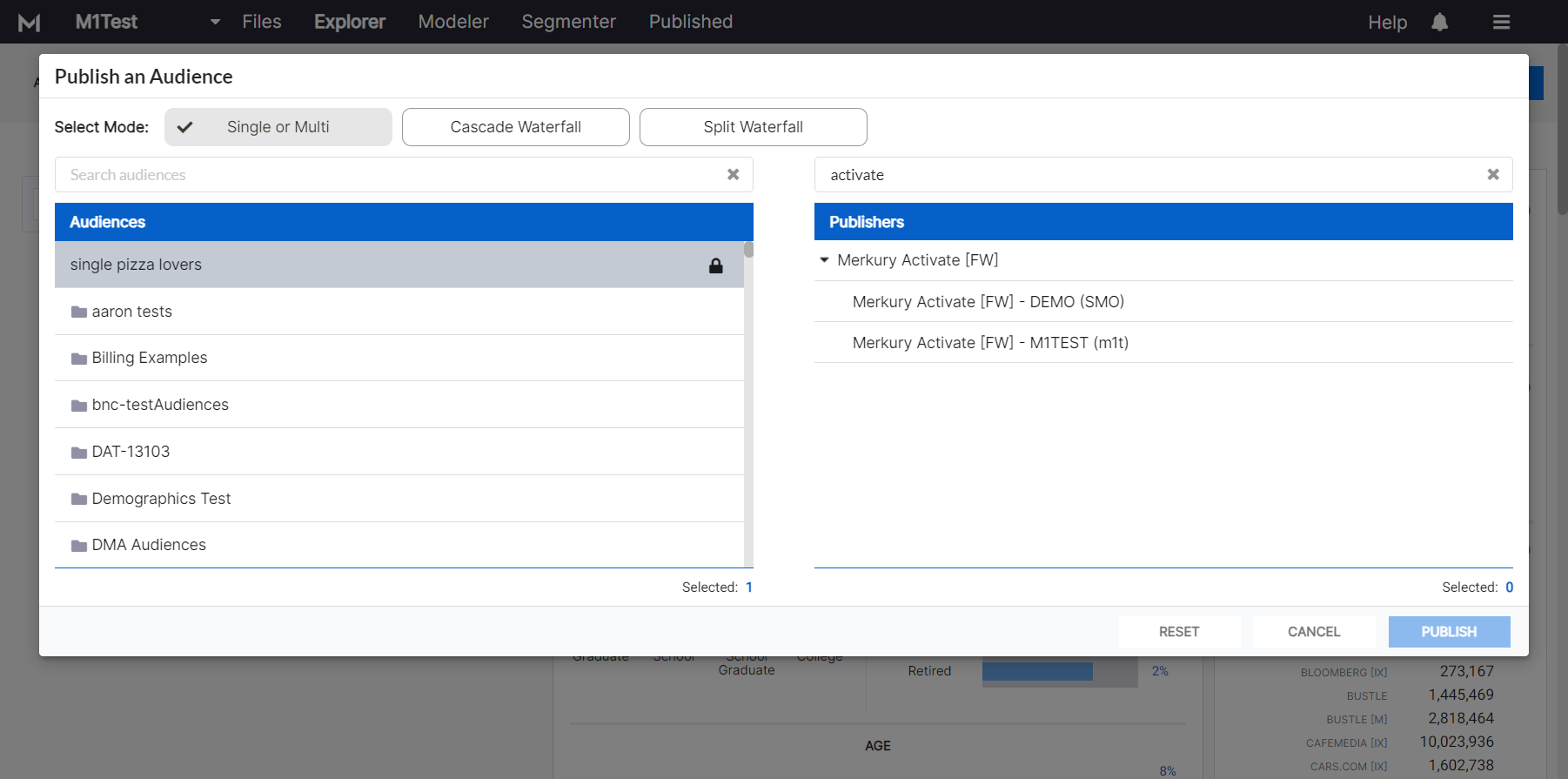Select Merkury Activate [FW] - M1TEST (m1t) publisher

pos(1163,343)
